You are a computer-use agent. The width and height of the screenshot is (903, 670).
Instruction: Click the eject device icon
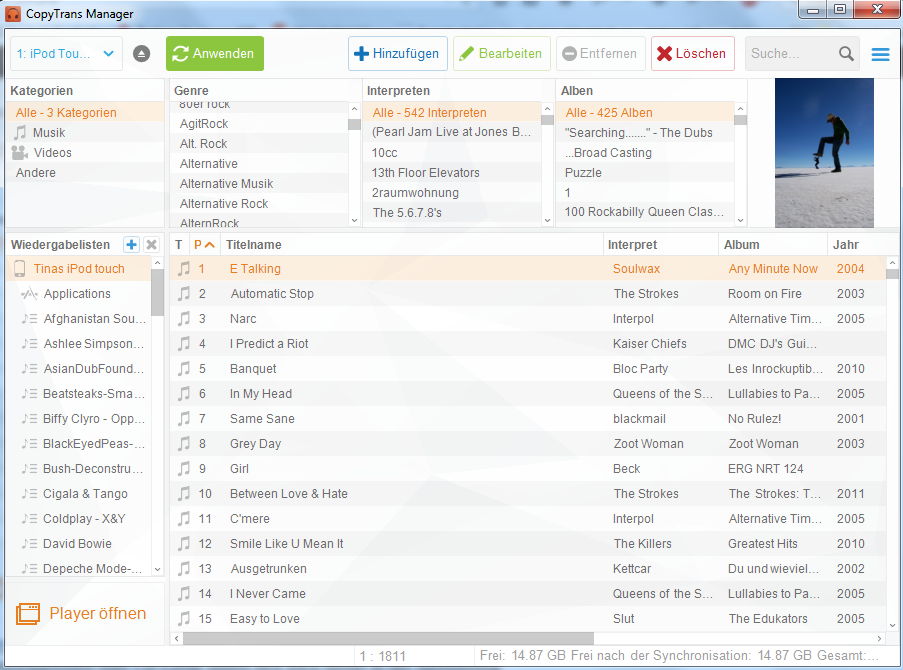click(x=141, y=54)
